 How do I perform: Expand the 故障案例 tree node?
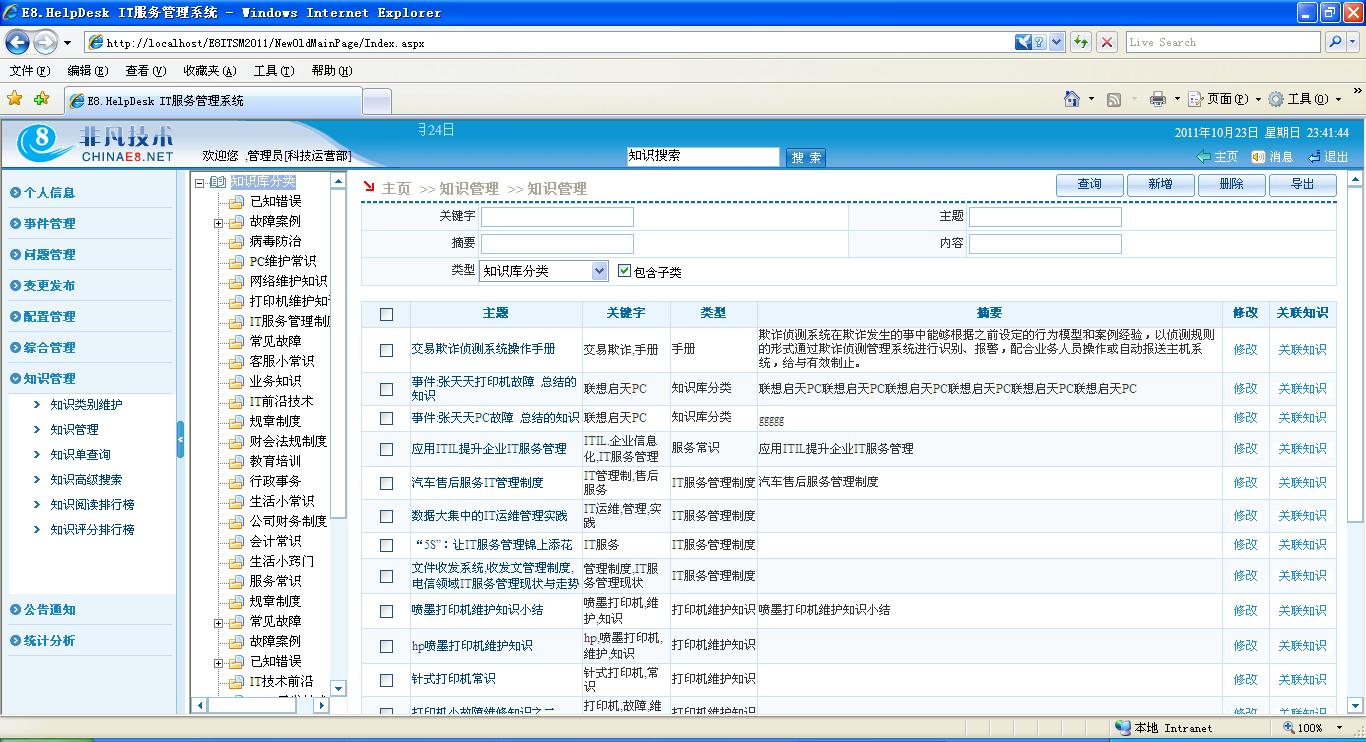(x=218, y=223)
